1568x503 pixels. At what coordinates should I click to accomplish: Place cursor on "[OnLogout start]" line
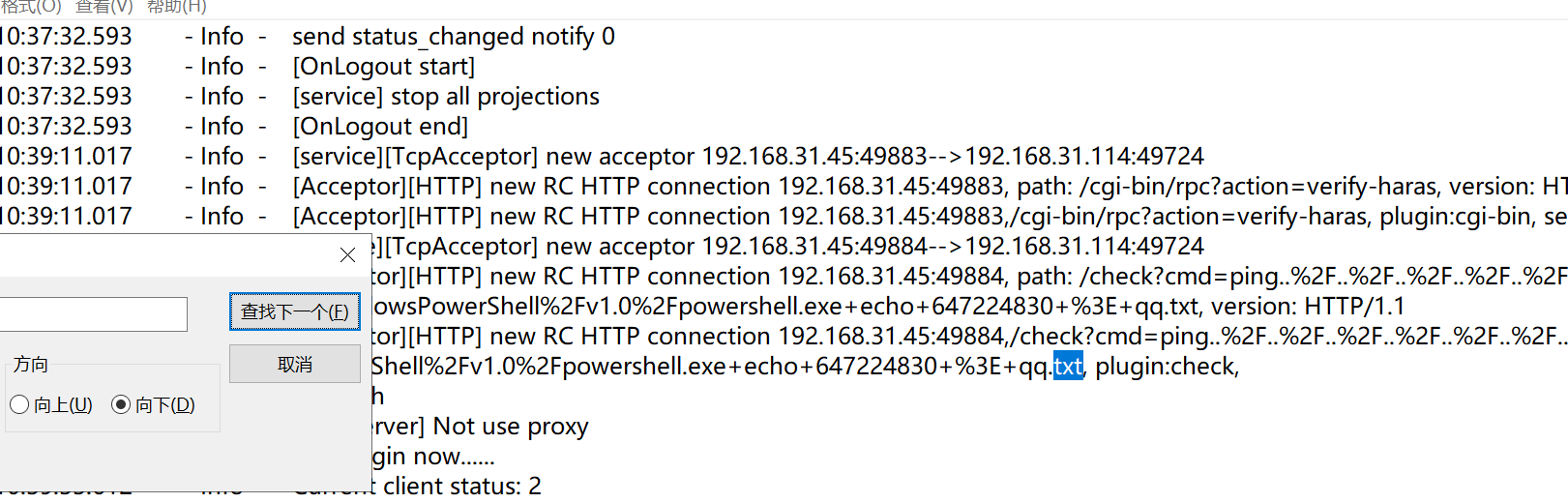(383, 67)
